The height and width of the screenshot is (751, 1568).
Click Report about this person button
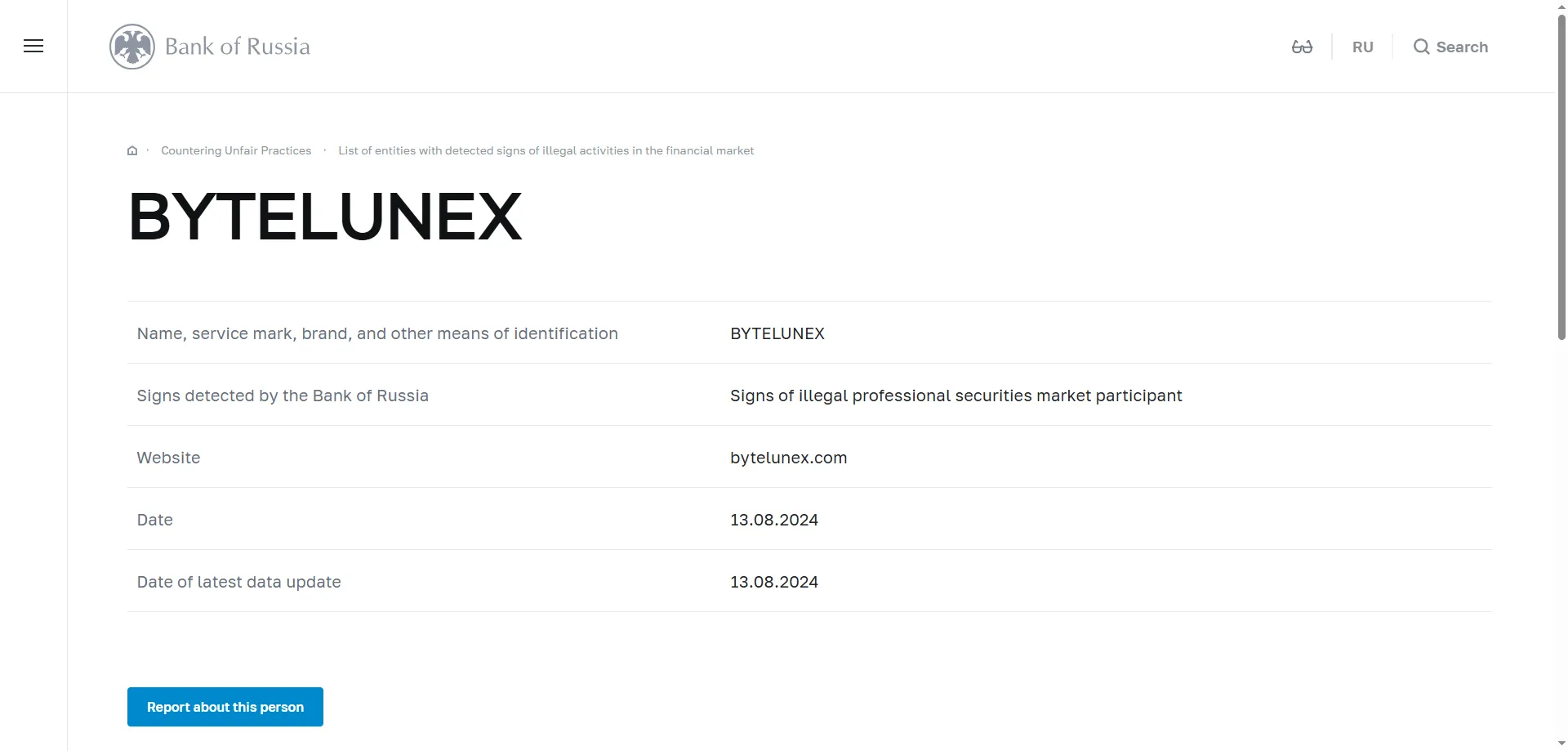[x=225, y=707]
